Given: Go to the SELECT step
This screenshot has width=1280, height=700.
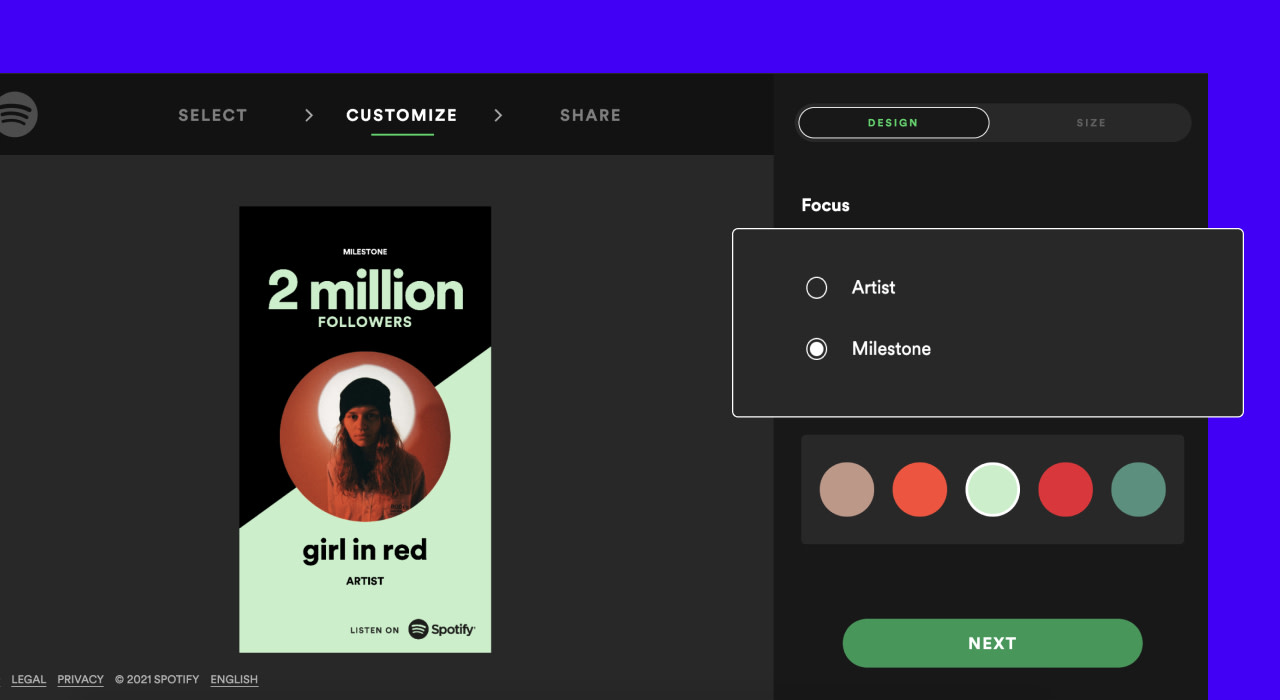Looking at the screenshot, I should (212, 115).
